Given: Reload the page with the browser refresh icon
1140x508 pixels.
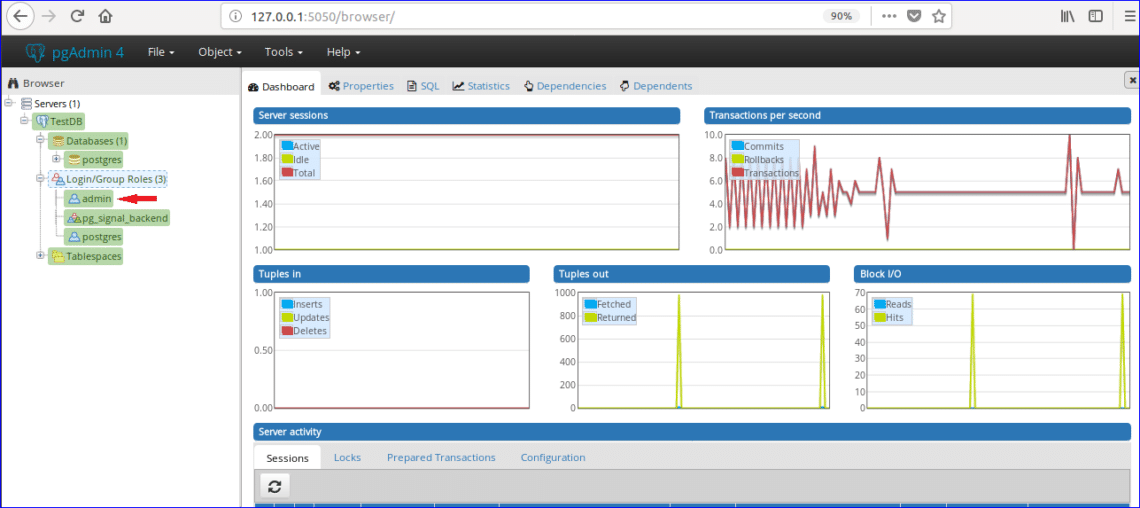Looking at the screenshot, I should [77, 16].
